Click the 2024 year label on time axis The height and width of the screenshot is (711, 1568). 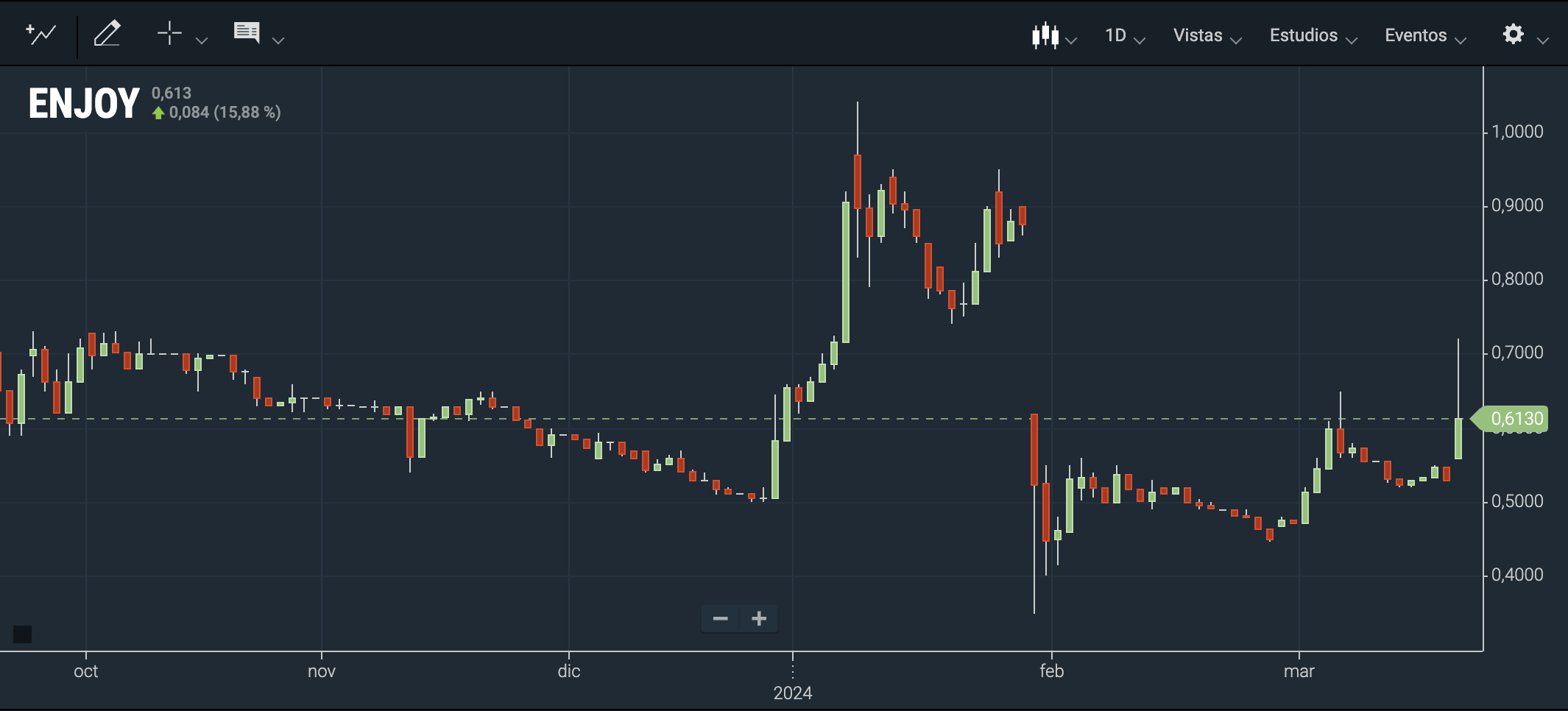(793, 693)
